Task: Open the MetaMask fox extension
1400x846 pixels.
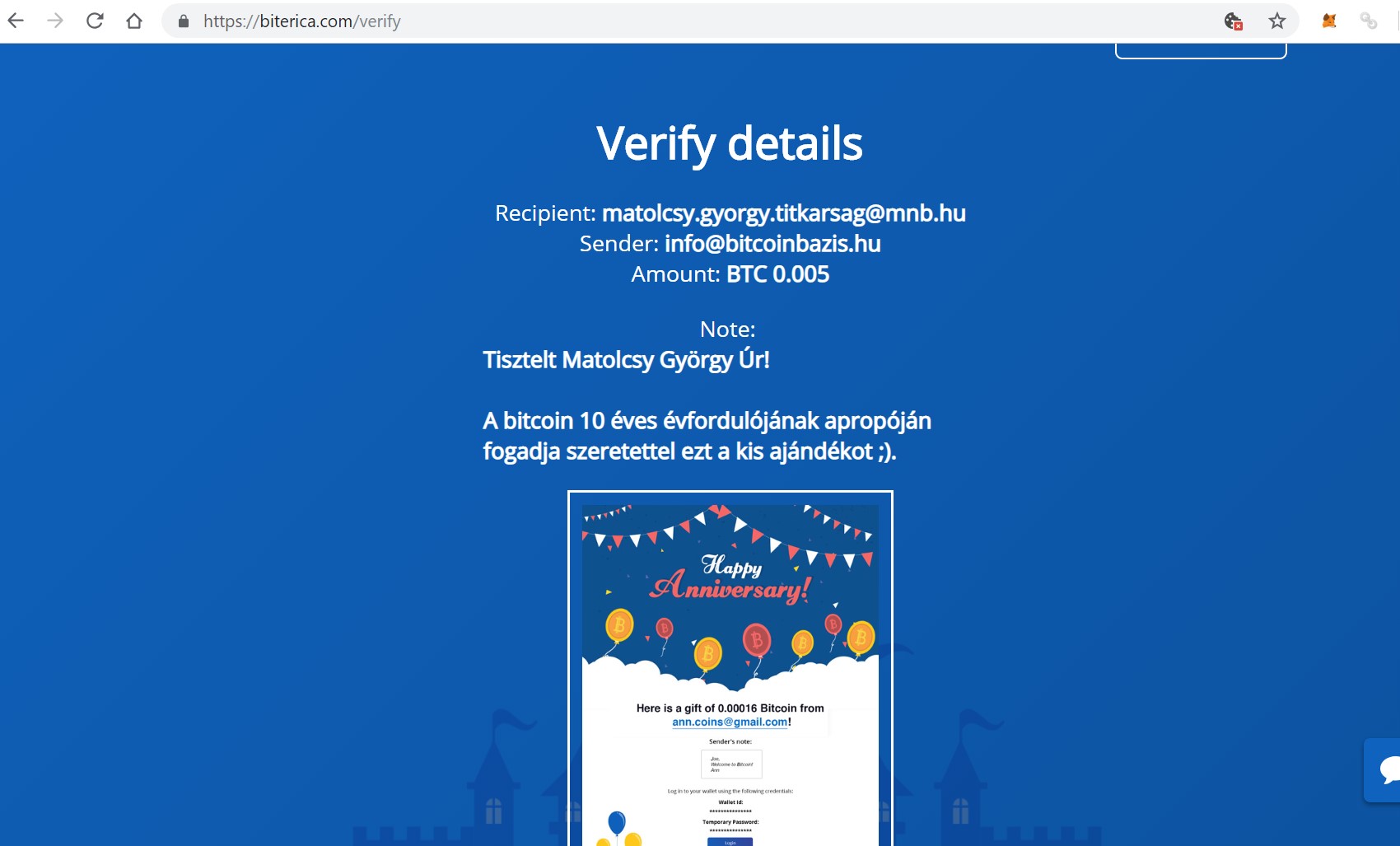Action: (x=1329, y=21)
